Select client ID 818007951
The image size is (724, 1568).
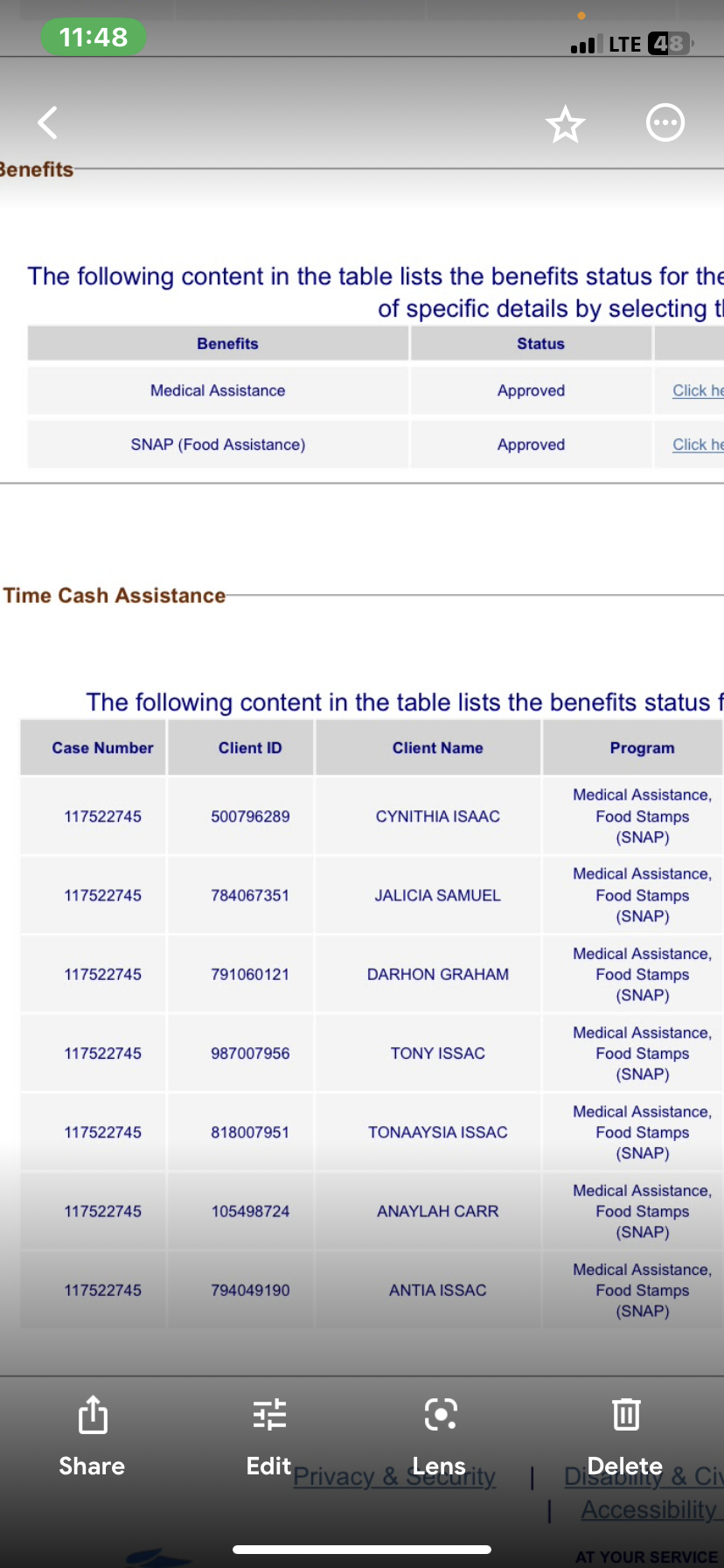pyautogui.click(x=250, y=1132)
